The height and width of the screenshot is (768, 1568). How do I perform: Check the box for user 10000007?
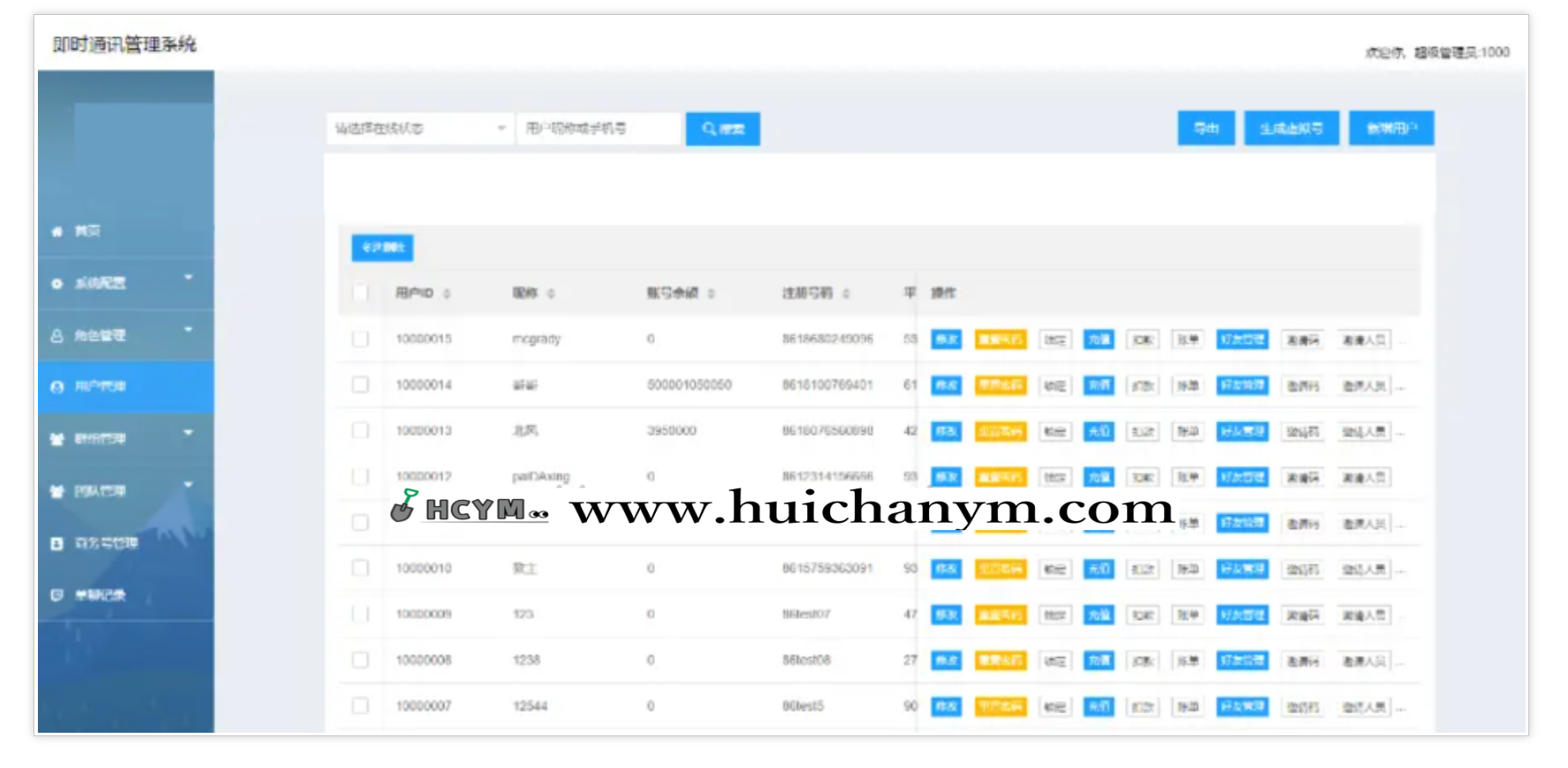coord(360,705)
